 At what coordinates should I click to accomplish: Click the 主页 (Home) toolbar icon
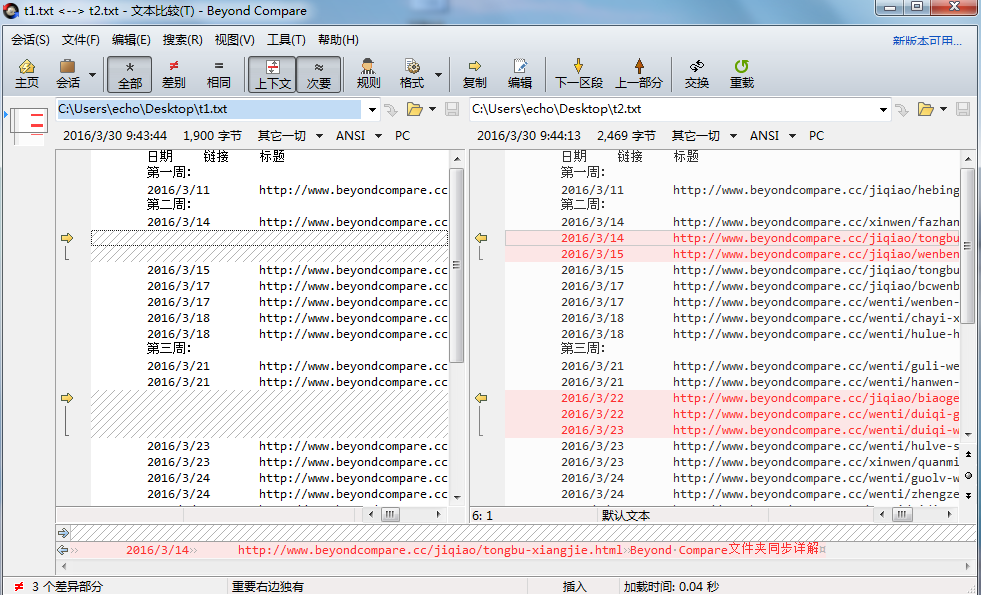click(x=27, y=74)
